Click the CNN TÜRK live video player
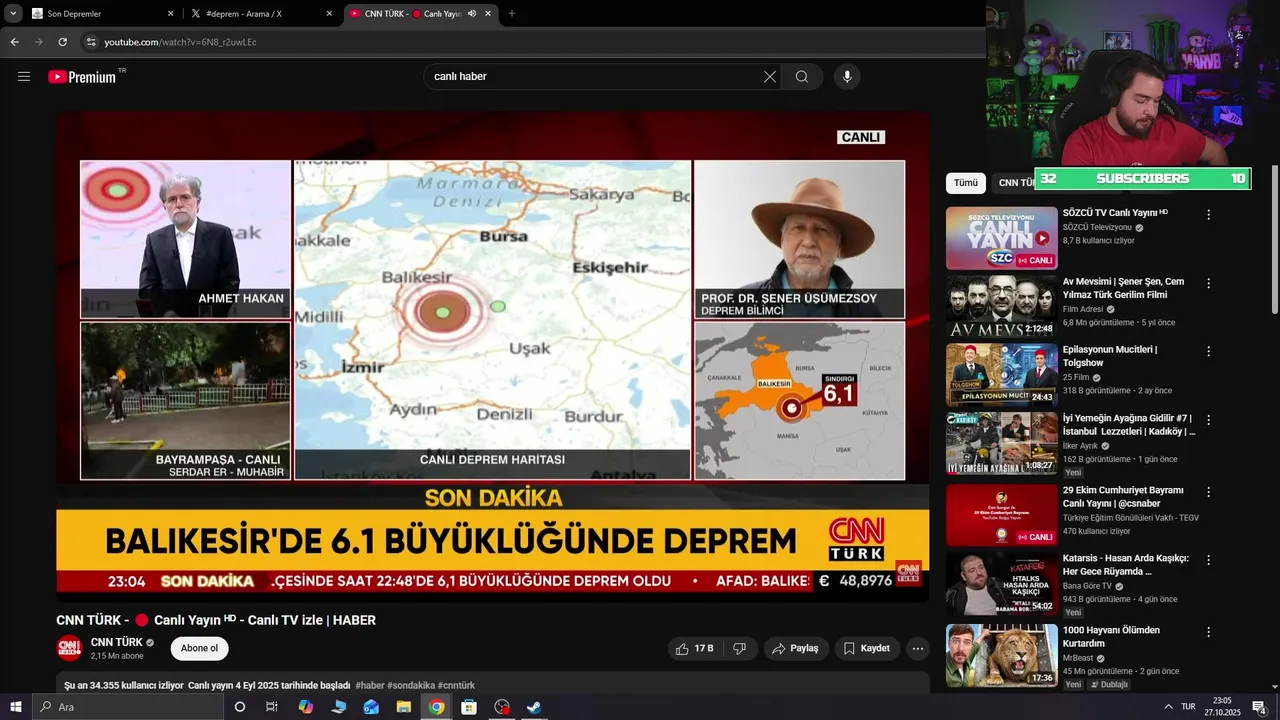 pyautogui.click(x=492, y=355)
